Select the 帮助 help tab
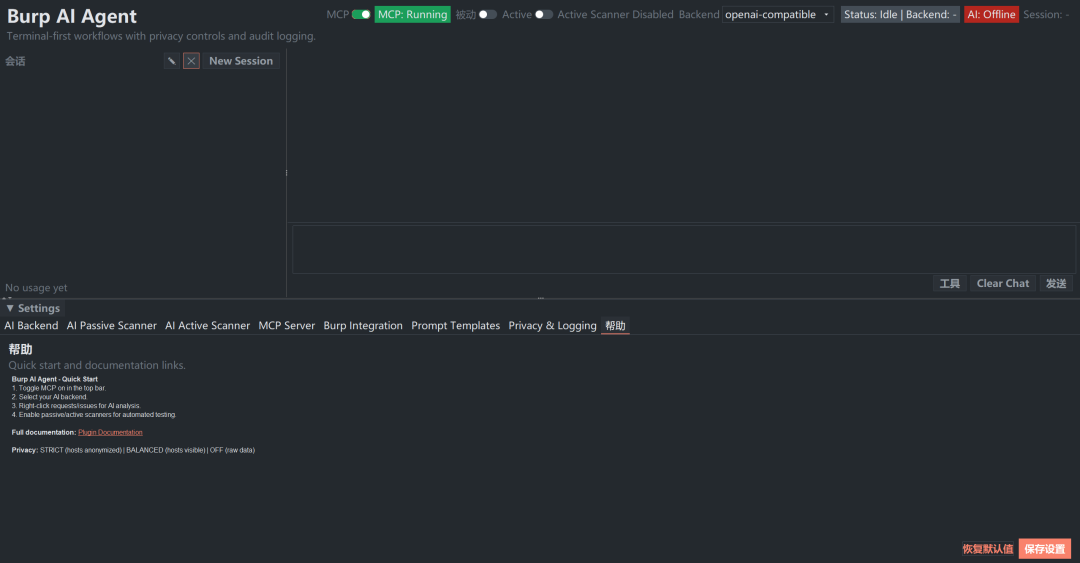Screen dimensions: 1080x563 click(x=615, y=325)
